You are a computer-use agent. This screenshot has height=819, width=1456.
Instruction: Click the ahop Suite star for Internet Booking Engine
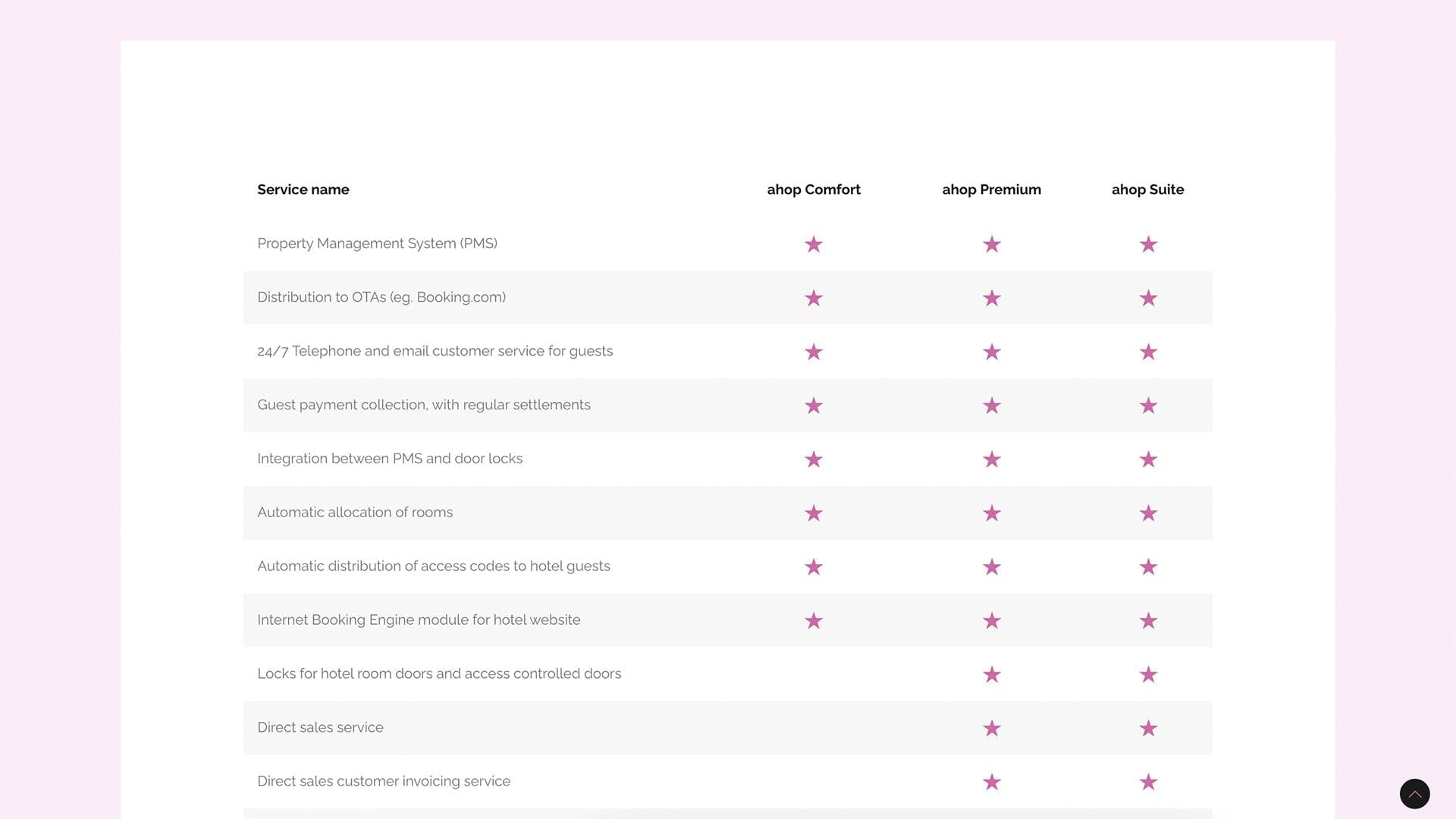coord(1148,621)
